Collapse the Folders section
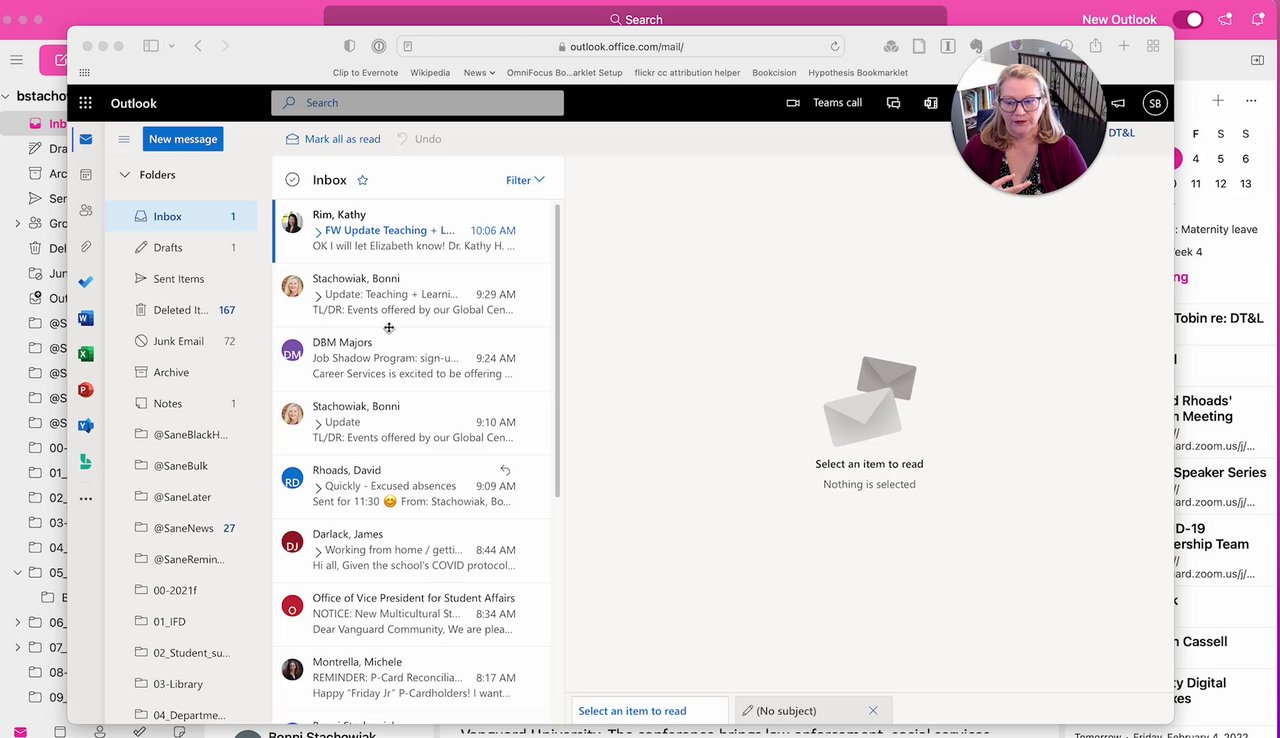 pyautogui.click(x=125, y=175)
